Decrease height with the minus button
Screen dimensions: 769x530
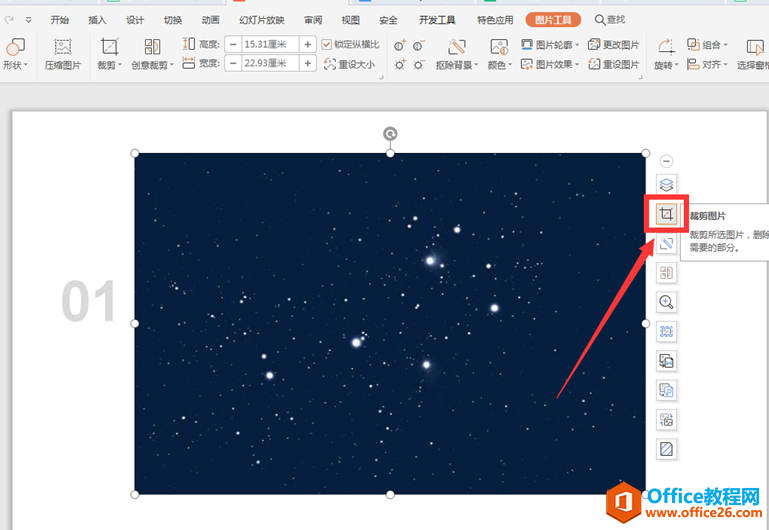(233, 44)
